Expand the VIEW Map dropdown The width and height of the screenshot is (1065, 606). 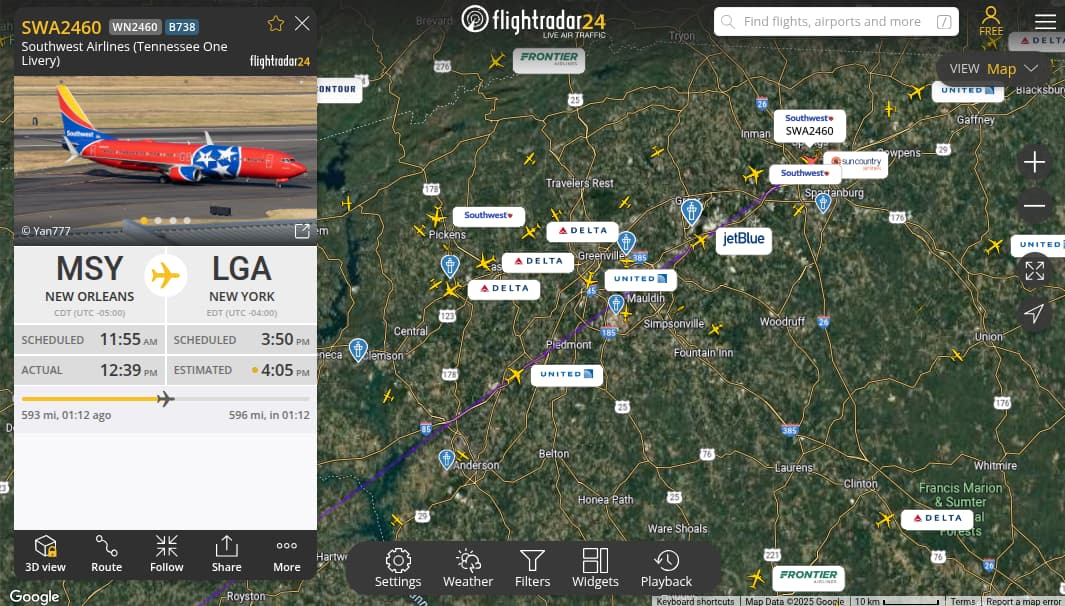[995, 69]
